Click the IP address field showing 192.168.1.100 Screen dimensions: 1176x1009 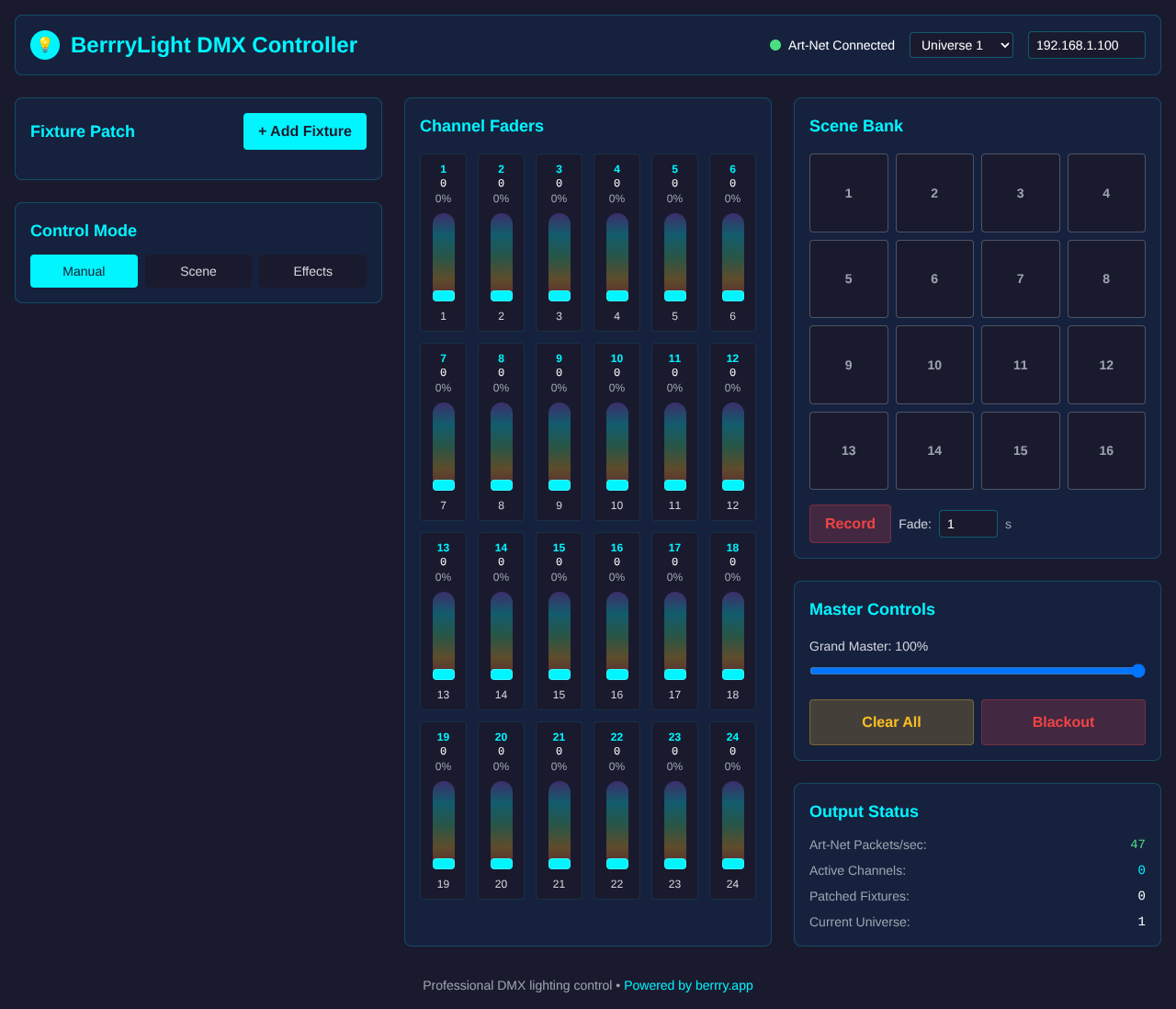[x=1086, y=44]
